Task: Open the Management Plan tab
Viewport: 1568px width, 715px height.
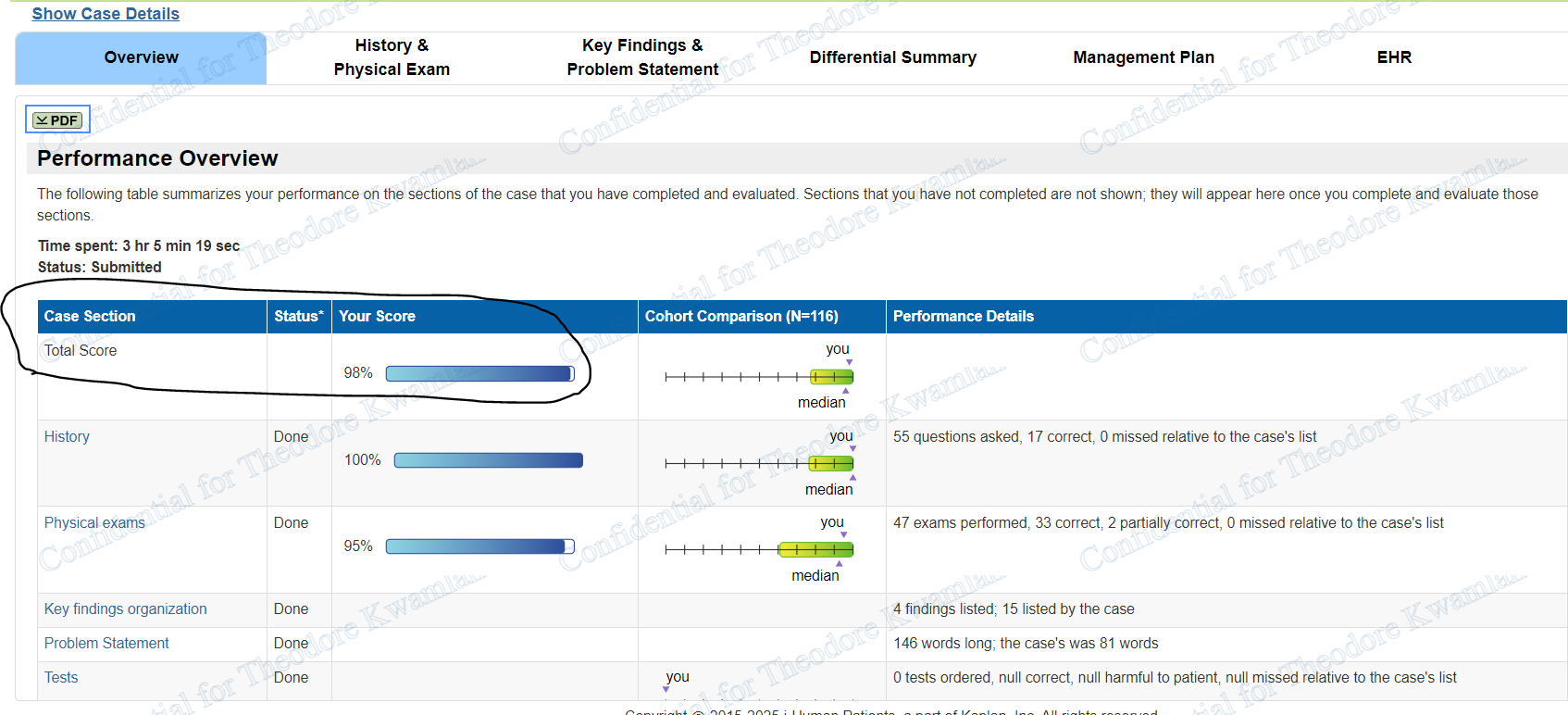Action: coord(1143,57)
